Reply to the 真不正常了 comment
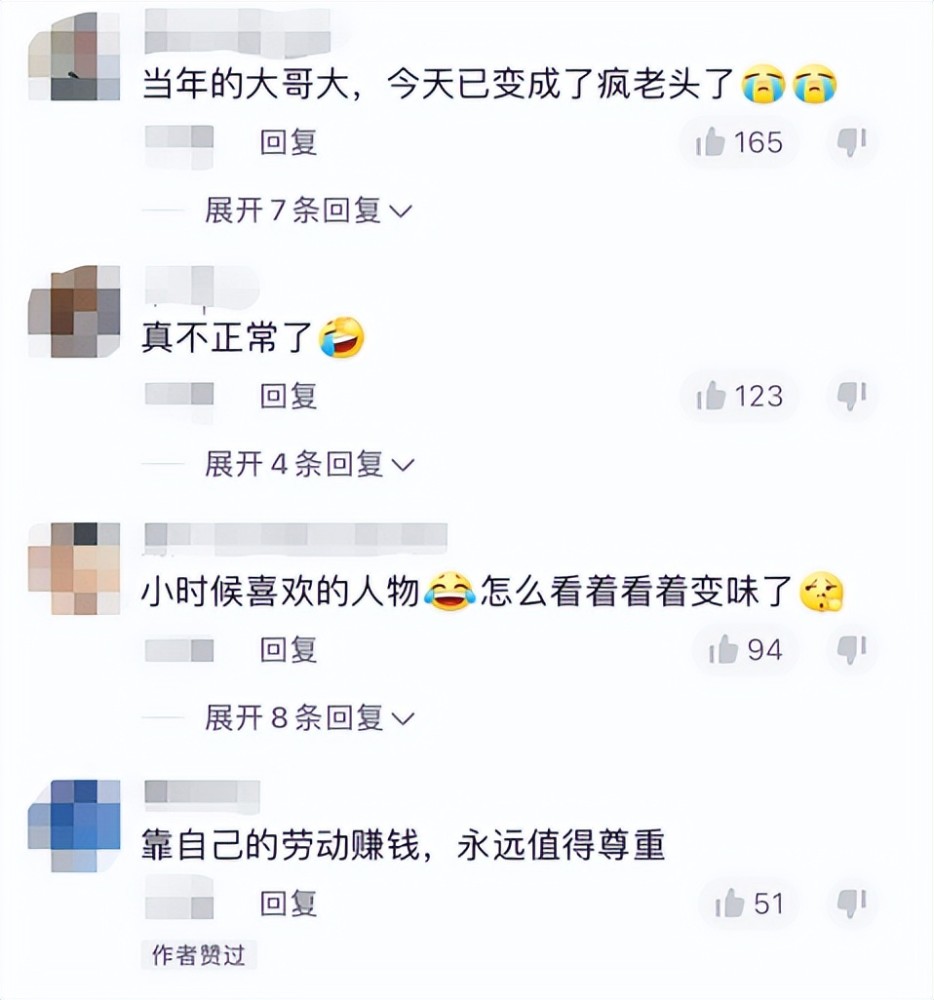 [x=288, y=396]
